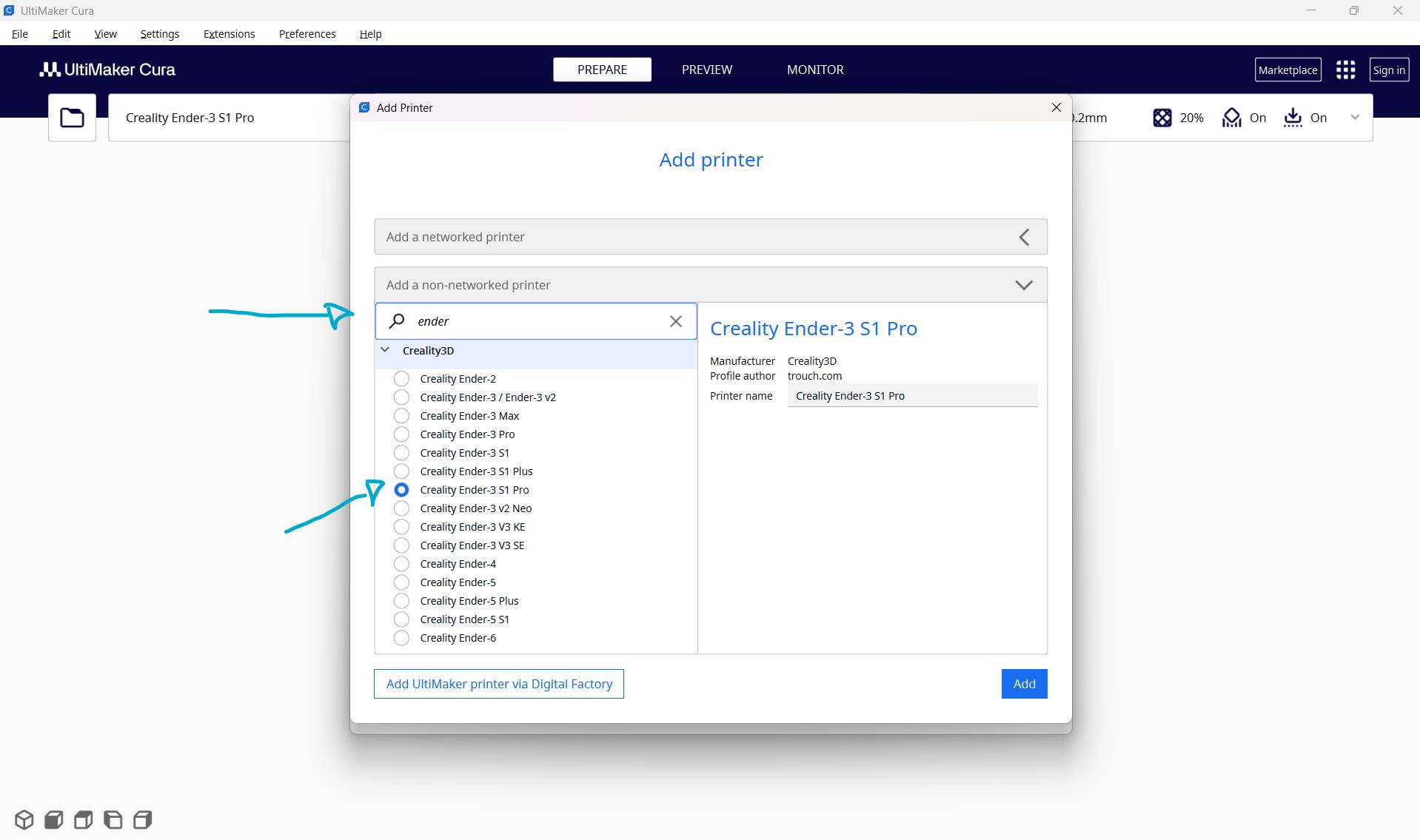Screen dimensions: 1420x840
Task: Click the support On icon
Action: [1232, 118]
